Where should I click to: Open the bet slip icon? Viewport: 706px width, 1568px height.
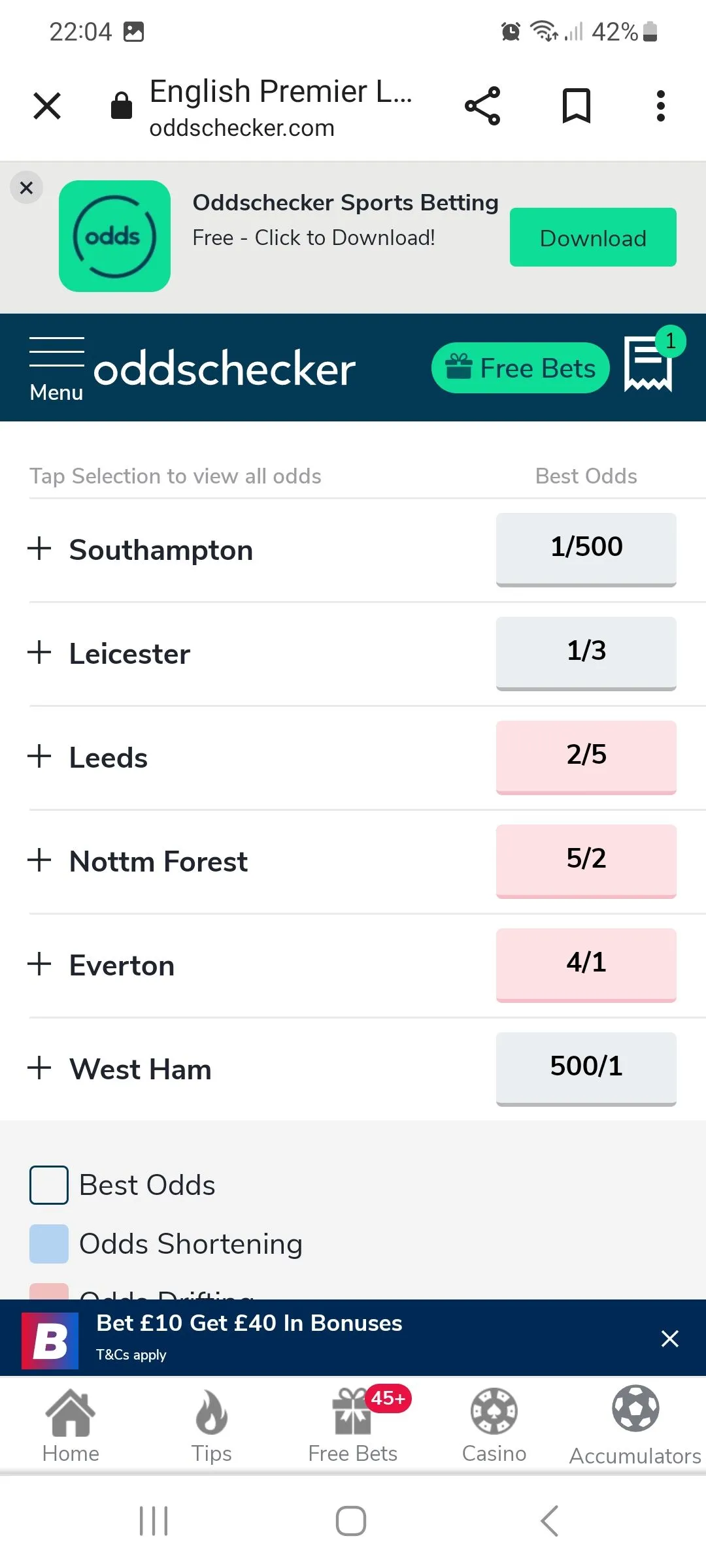pos(648,363)
